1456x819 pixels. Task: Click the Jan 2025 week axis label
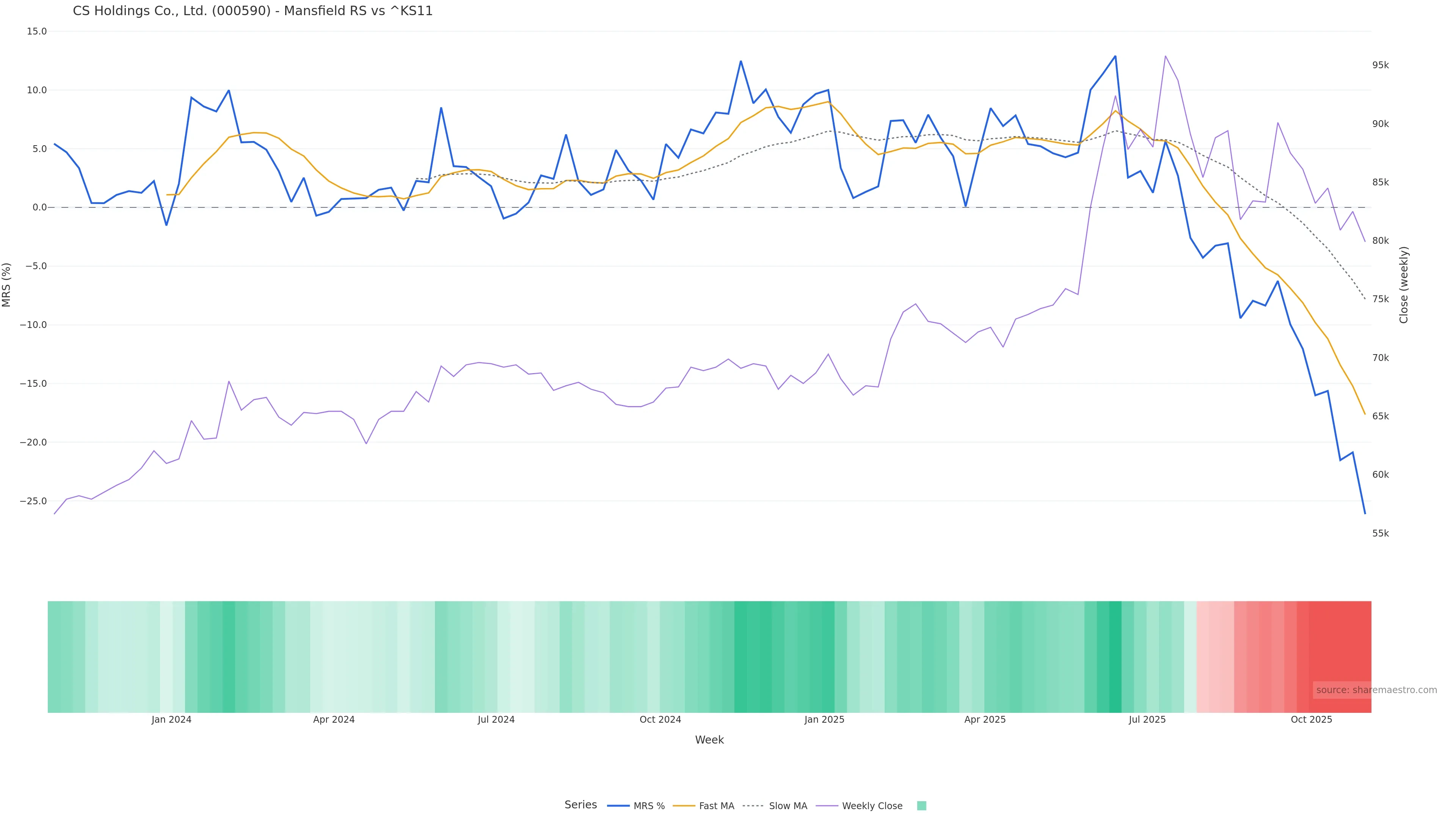[824, 720]
